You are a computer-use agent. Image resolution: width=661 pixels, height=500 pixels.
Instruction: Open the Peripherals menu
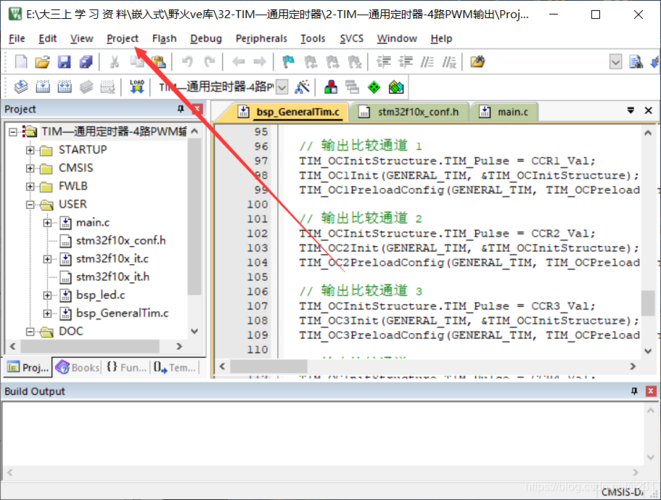[261, 39]
